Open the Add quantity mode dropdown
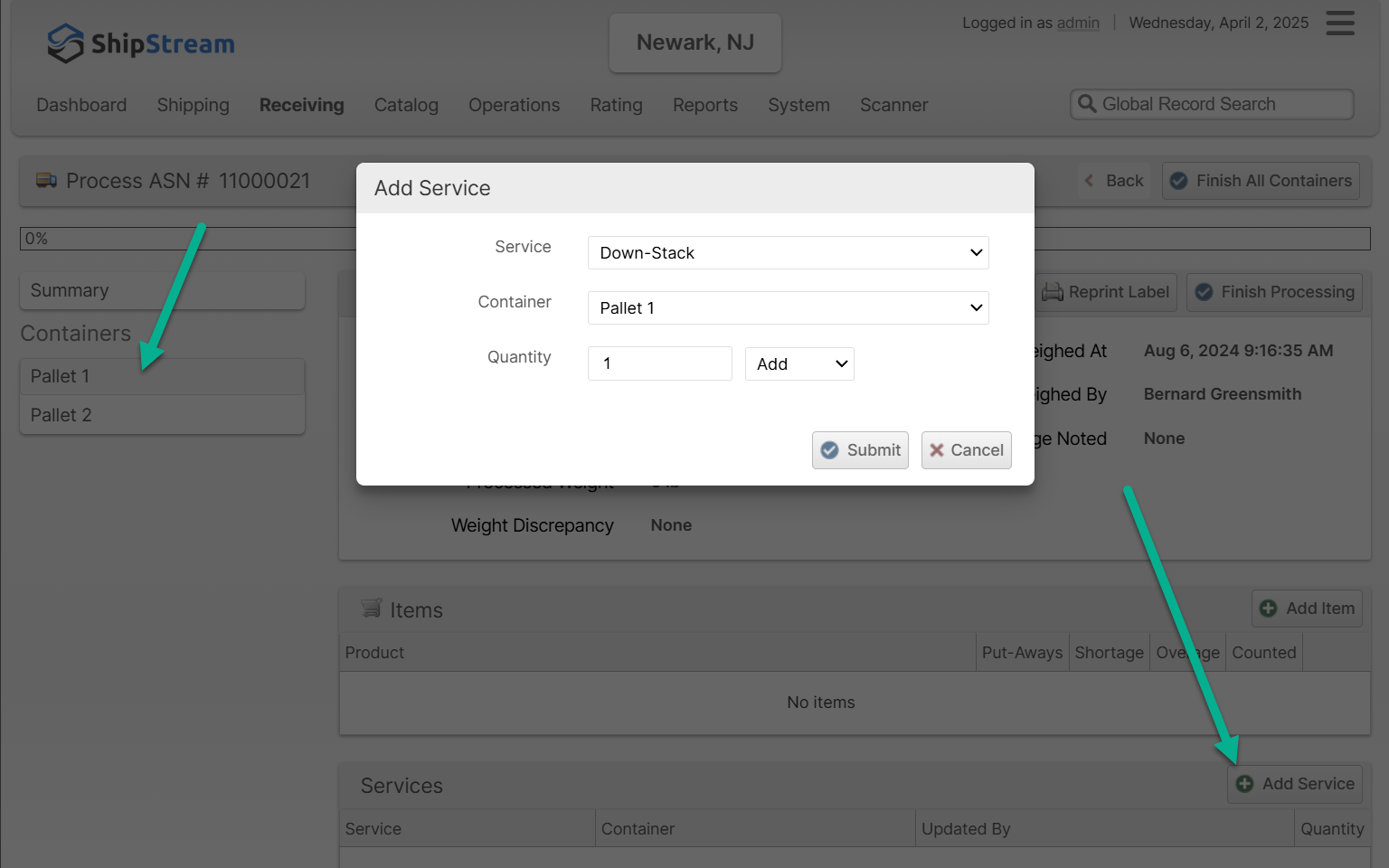Screen dimensions: 1389x868 click(x=799, y=364)
